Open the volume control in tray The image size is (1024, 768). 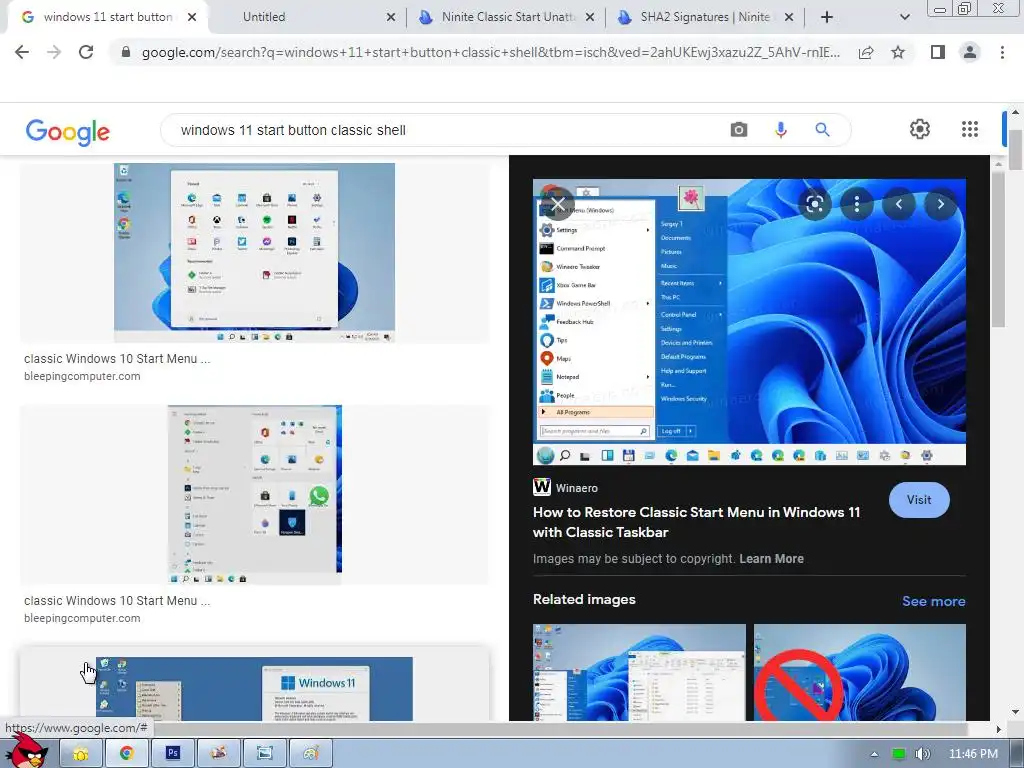[x=922, y=754]
